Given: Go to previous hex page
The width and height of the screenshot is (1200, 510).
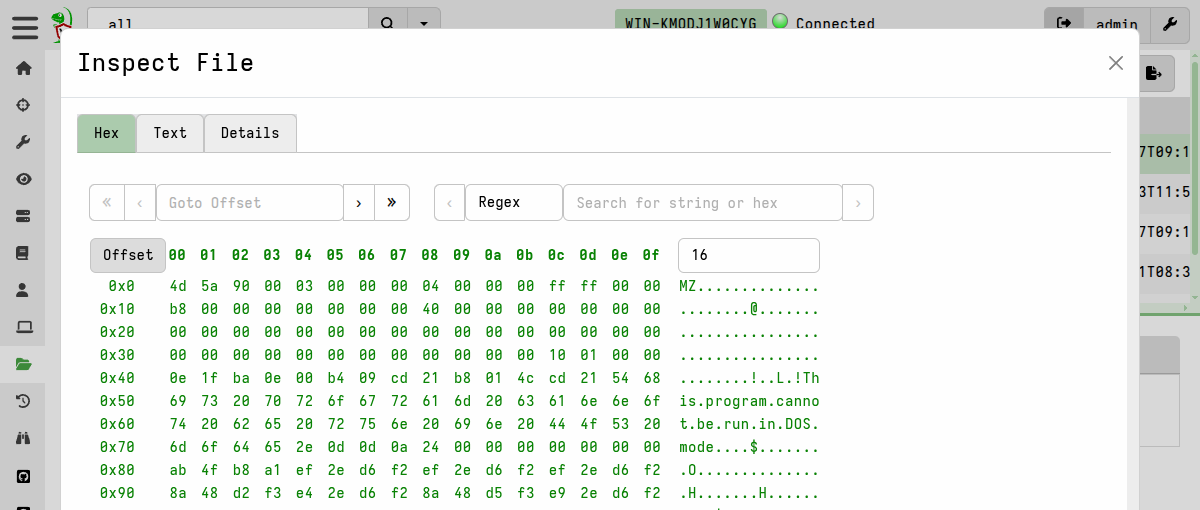Looking at the screenshot, I should (x=140, y=202).
